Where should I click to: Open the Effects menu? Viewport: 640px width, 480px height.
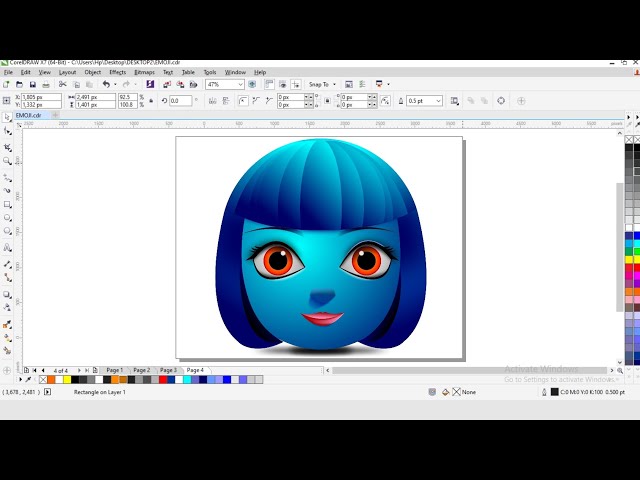coord(118,72)
